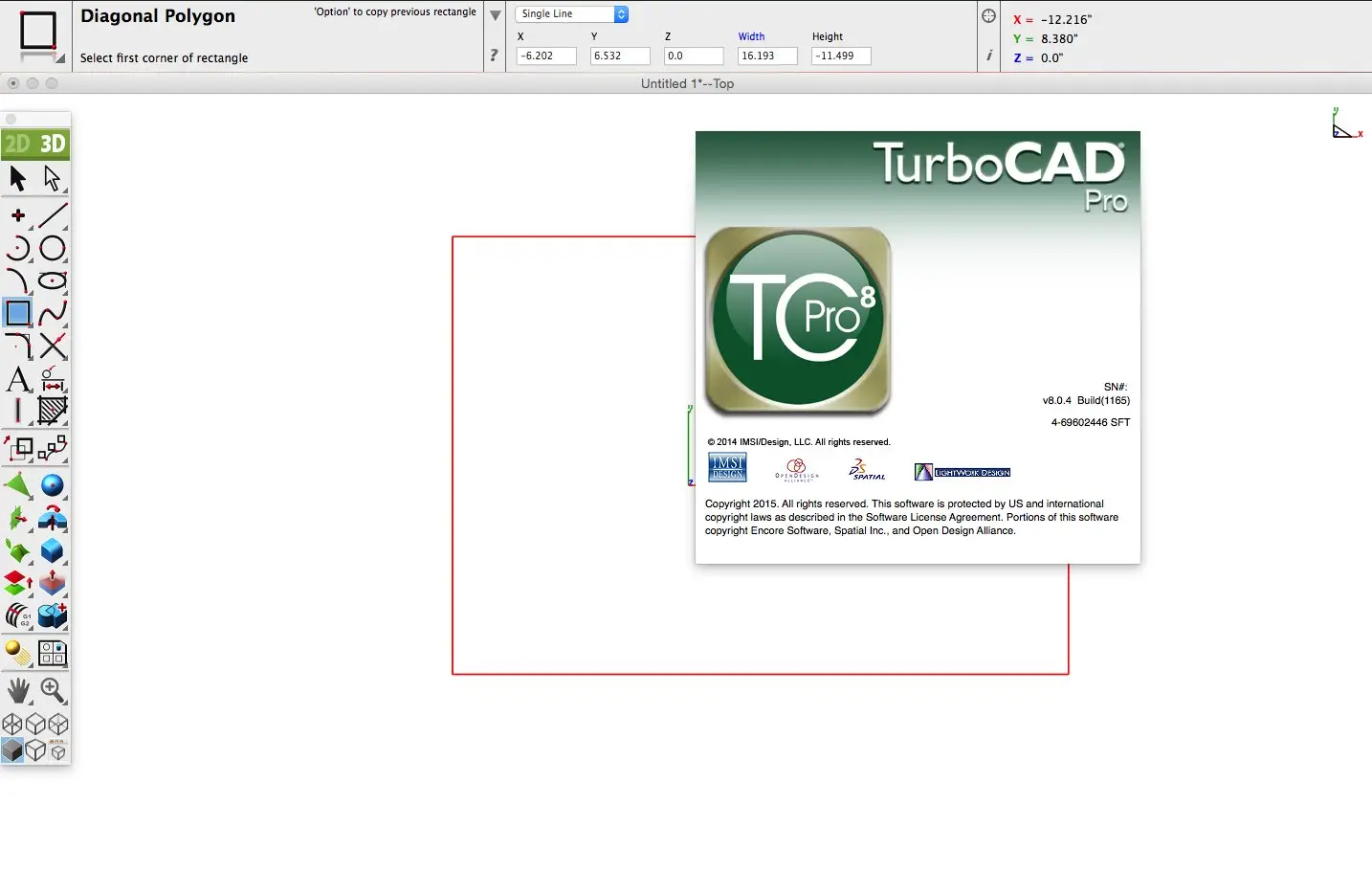Select the Circle tool
Screen dimensions: 1372x872
pos(53,249)
